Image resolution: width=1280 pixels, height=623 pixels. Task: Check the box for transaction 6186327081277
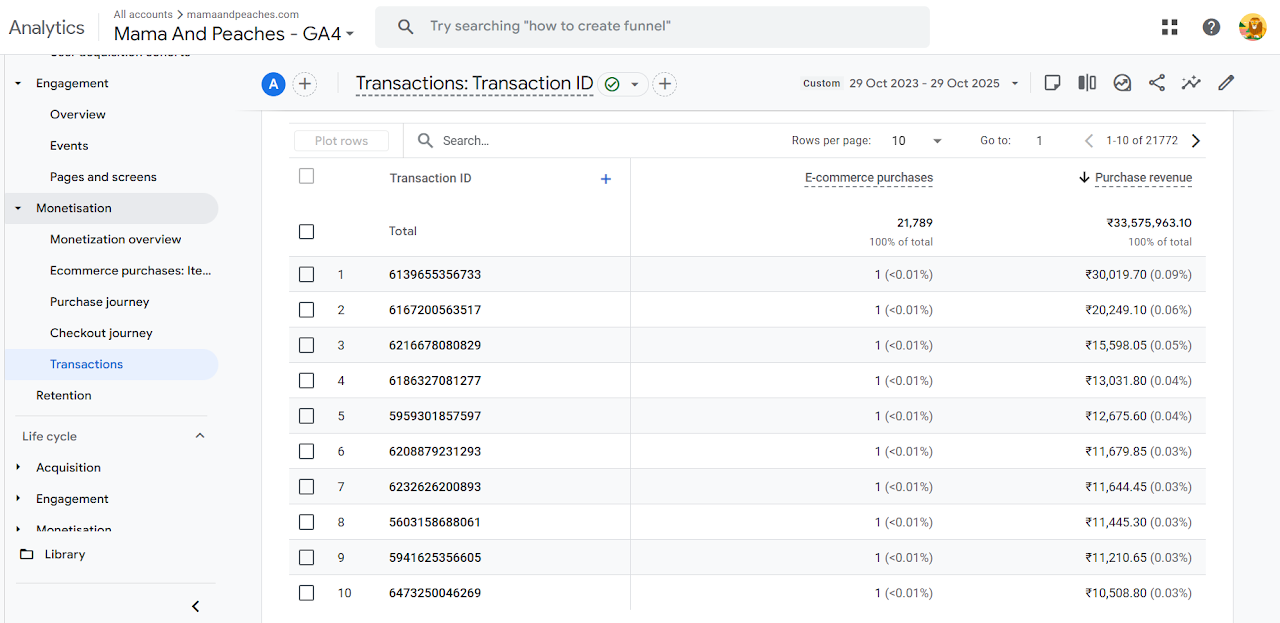tap(306, 381)
